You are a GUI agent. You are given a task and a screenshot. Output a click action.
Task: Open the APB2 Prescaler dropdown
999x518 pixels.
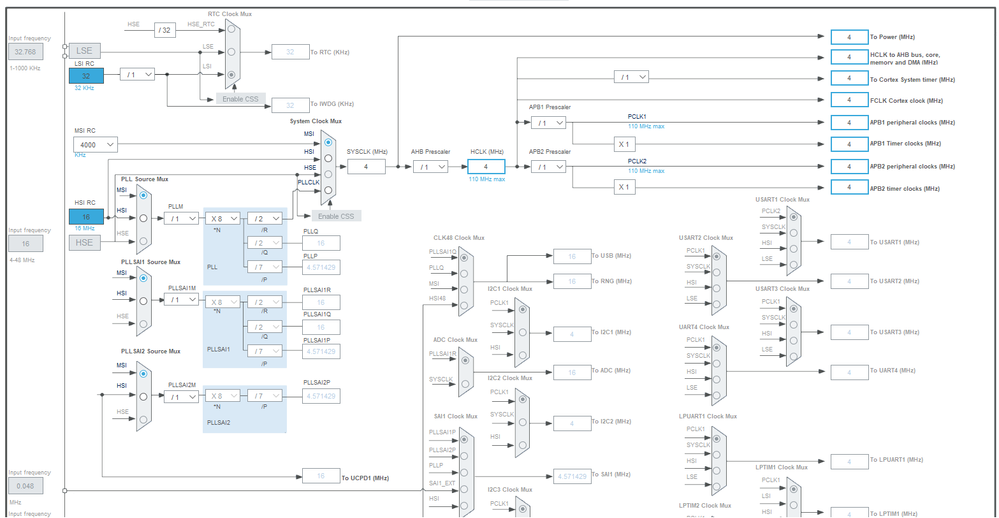(x=549, y=167)
